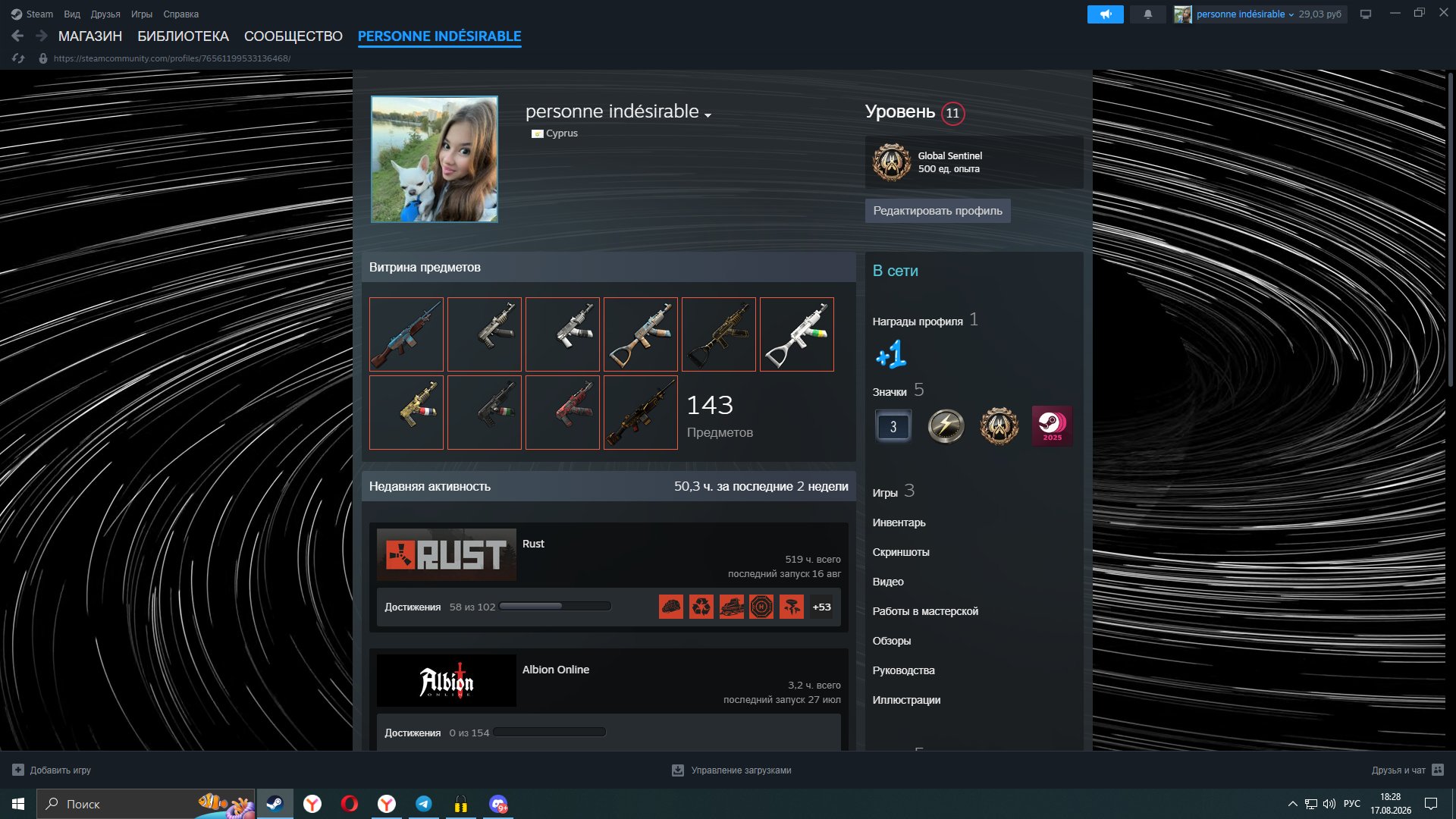The image size is (1456, 819).
Task: Go to the СООБЩЕСТВО tab
Action: [x=293, y=36]
